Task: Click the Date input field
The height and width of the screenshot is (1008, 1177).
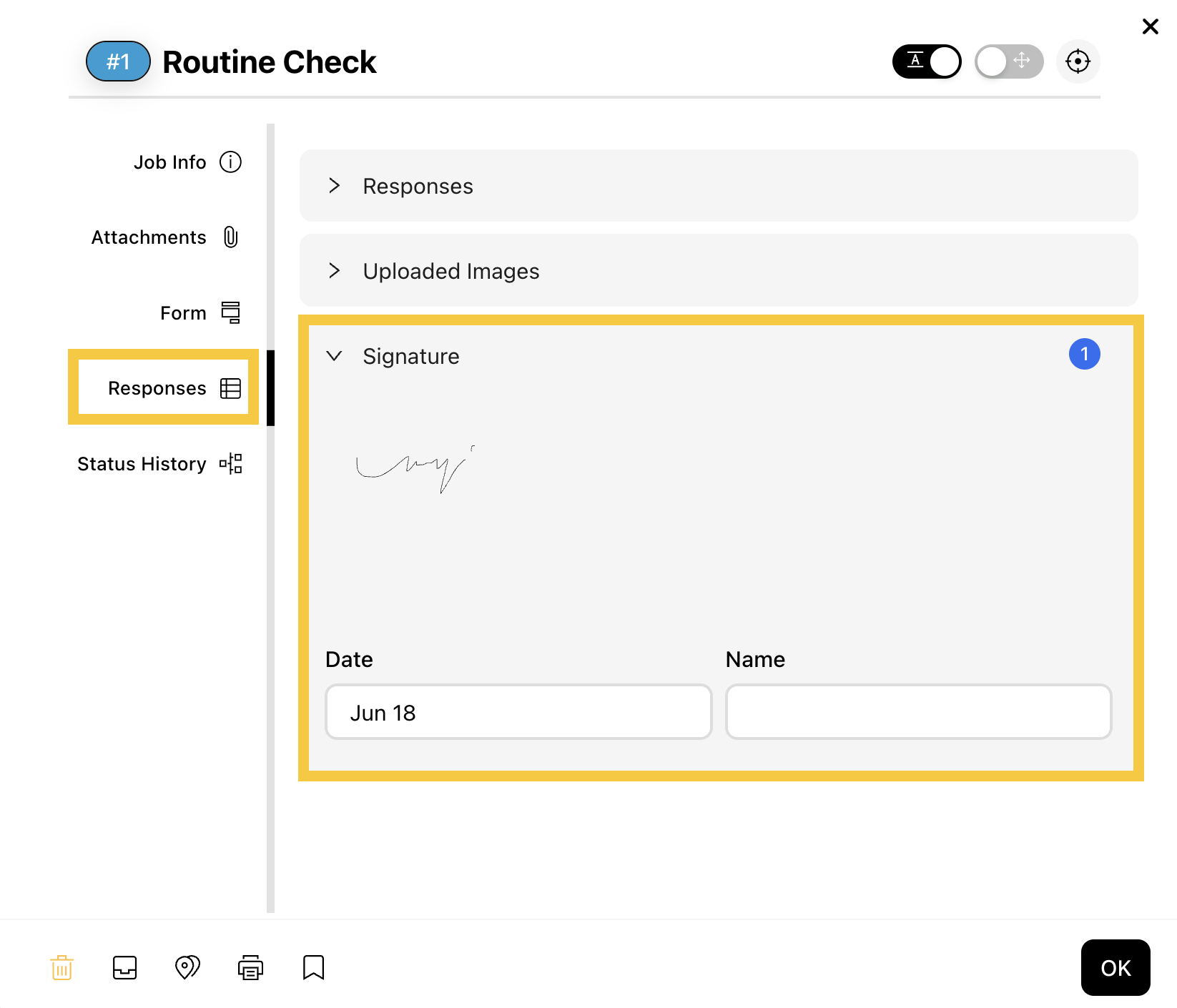Action: (518, 712)
